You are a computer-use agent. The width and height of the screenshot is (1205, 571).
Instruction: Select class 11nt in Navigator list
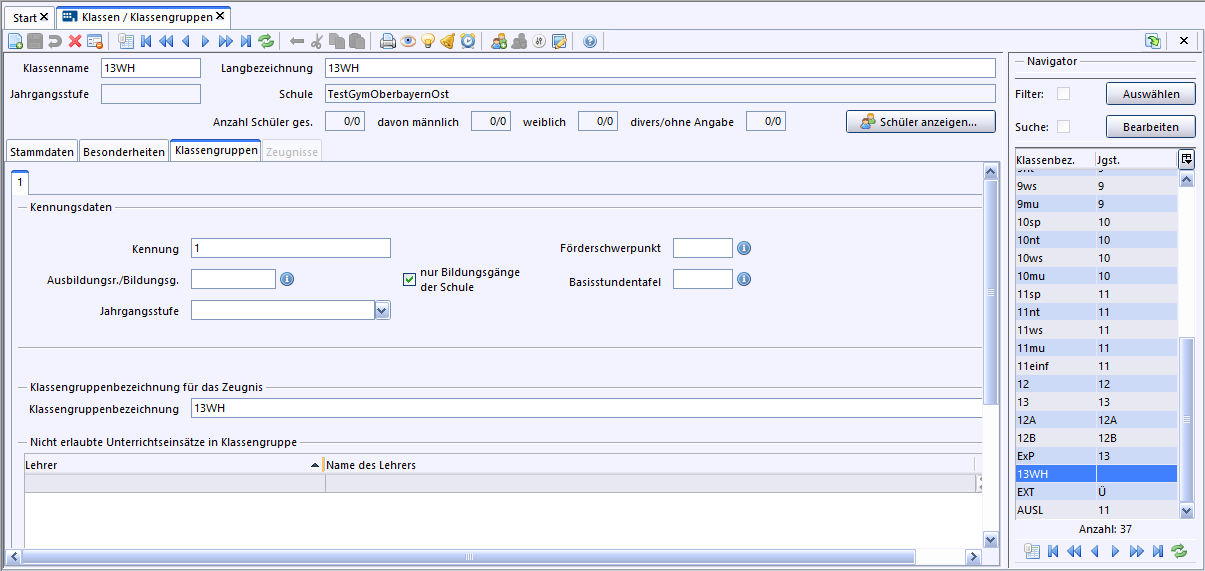1095,312
